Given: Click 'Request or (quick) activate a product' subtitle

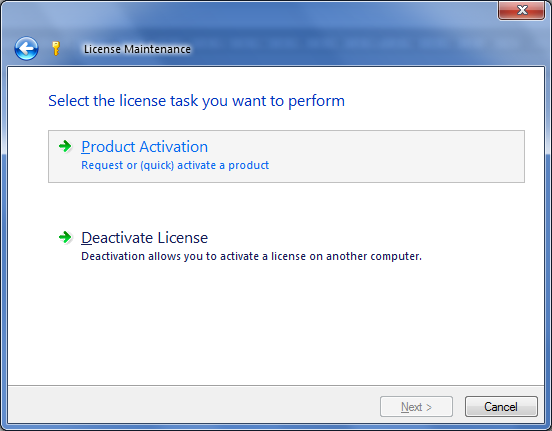Looking at the screenshot, I should [175, 165].
